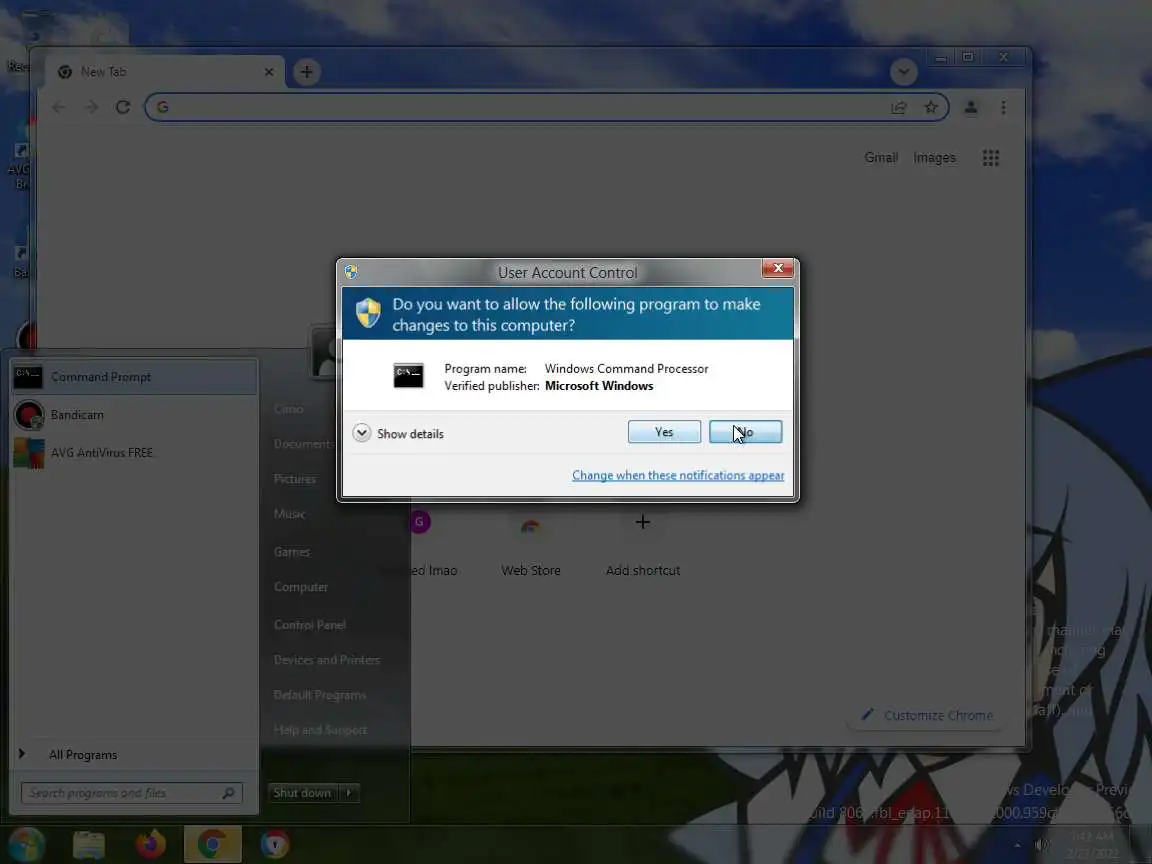Click the Shut down button
The width and height of the screenshot is (1152, 864).
coord(302,793)
